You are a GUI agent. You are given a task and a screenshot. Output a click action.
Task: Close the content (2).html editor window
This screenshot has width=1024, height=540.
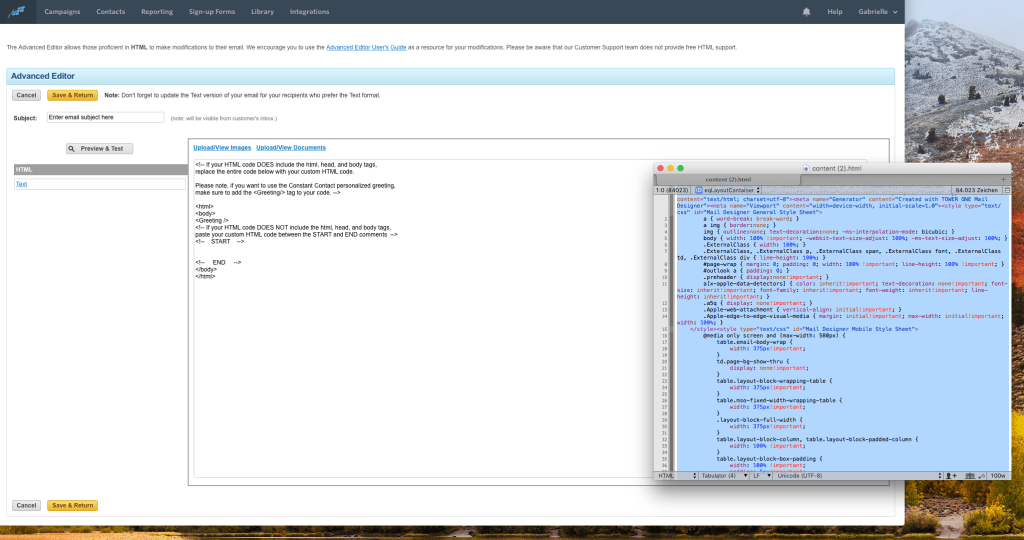(660, 168)
